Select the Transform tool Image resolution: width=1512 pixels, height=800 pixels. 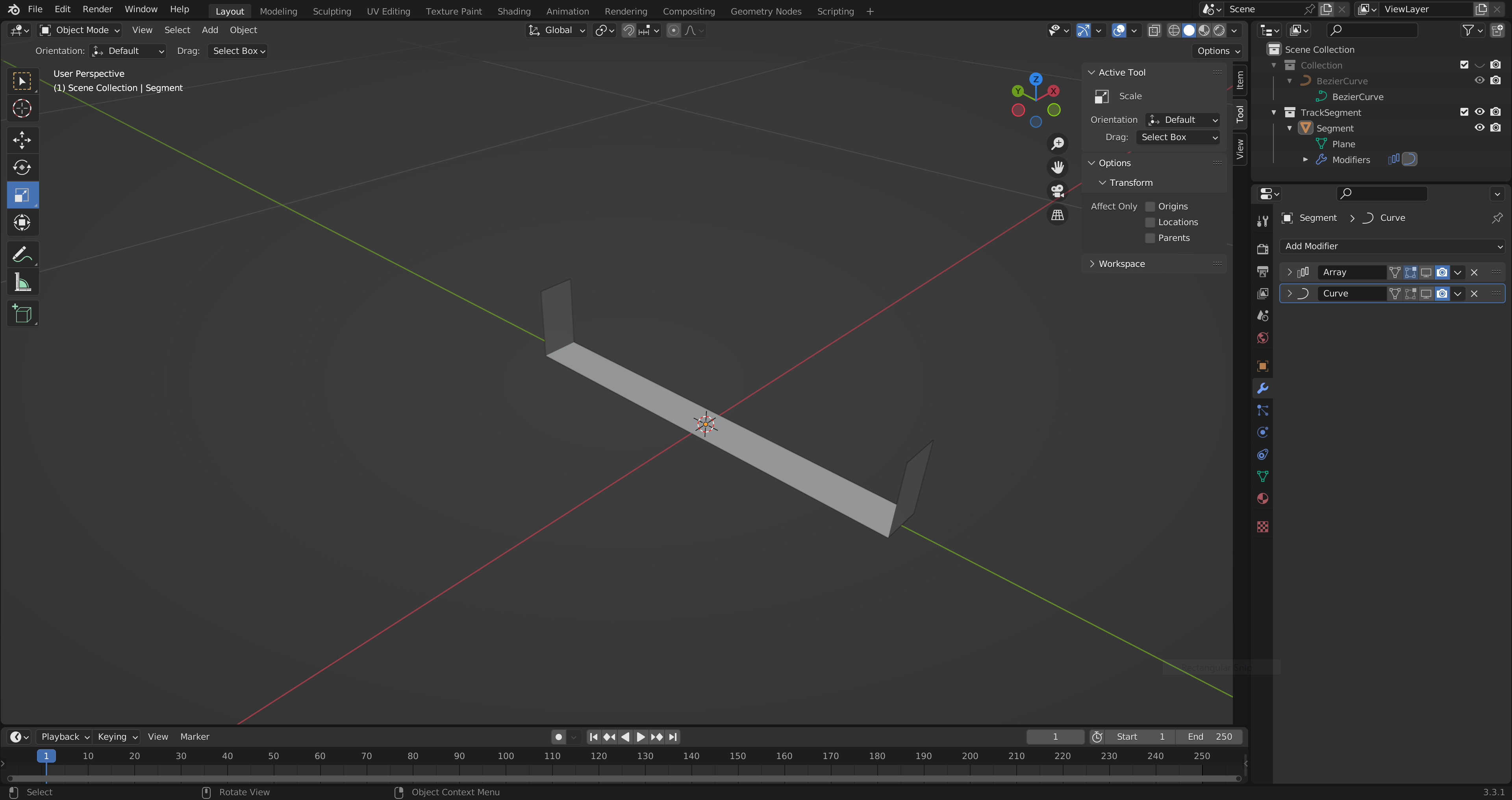[x=22, y=222]
